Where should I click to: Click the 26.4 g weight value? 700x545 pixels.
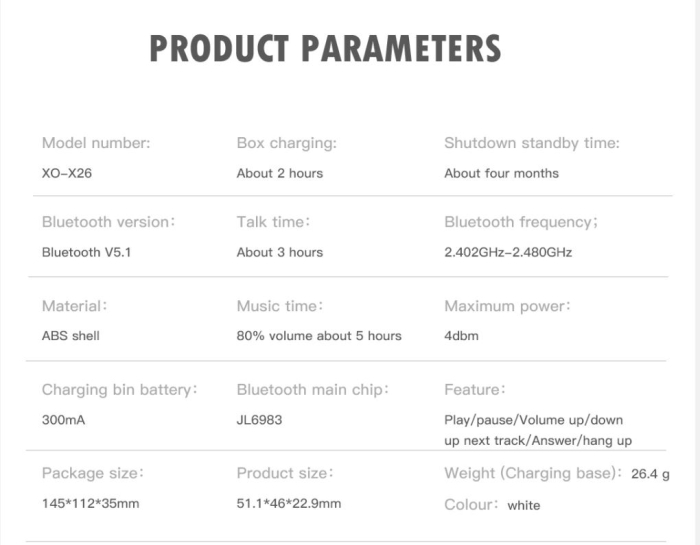650,474
